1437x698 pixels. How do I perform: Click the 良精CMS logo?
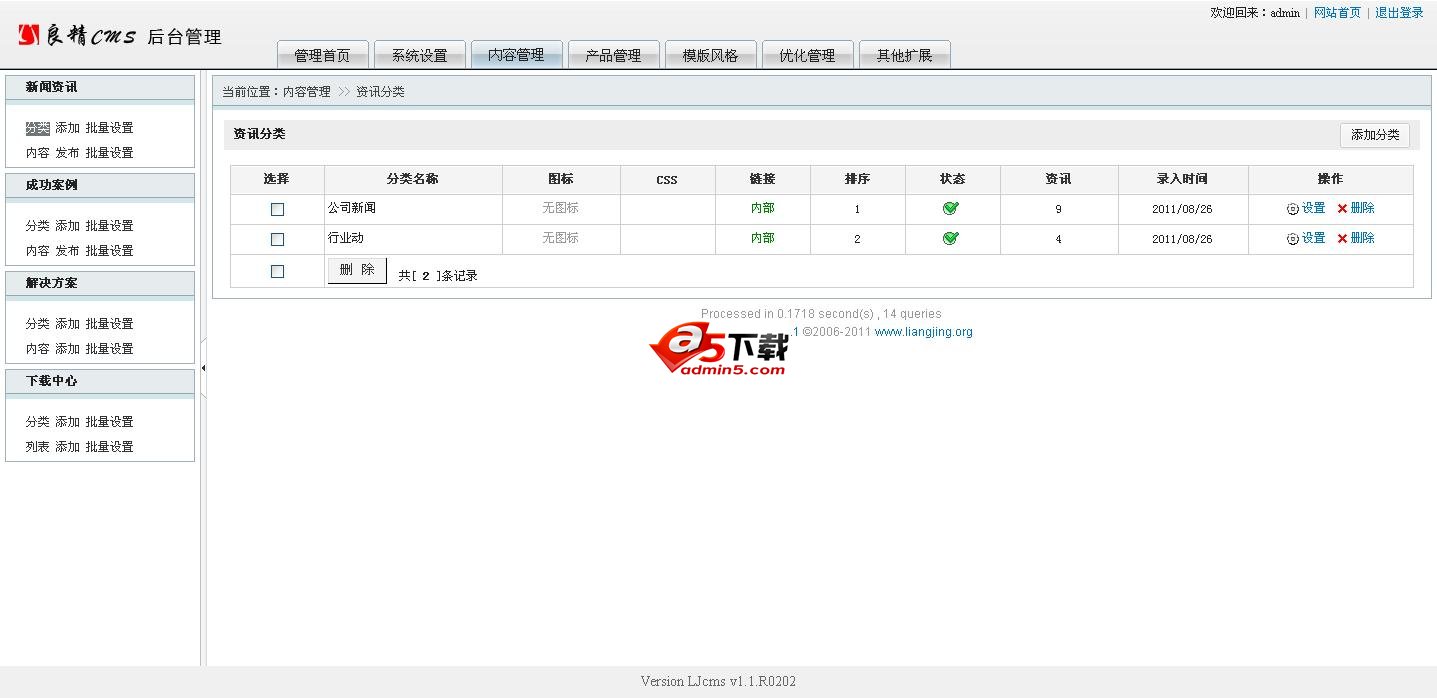click(77, 36)
